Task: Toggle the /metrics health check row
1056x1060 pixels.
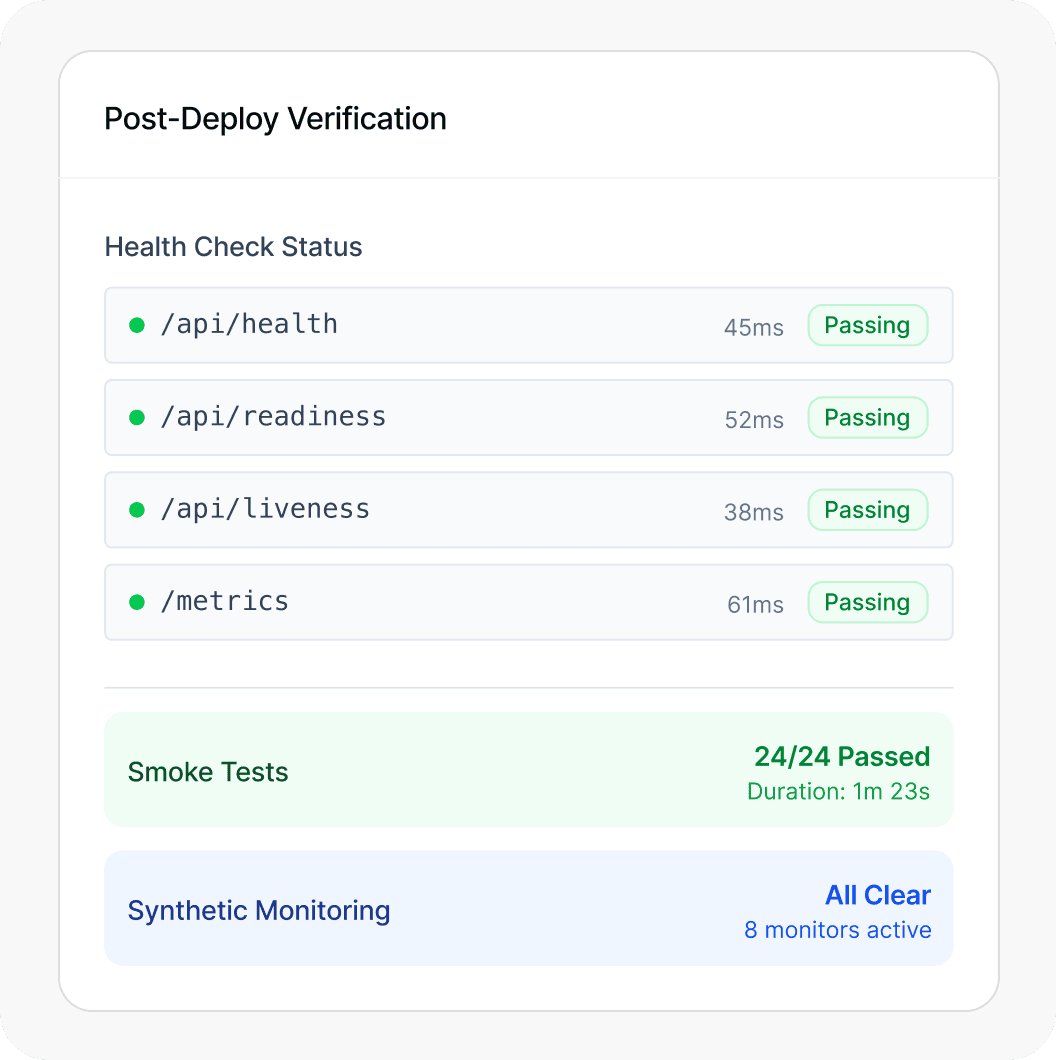Action: coord(529,602)
